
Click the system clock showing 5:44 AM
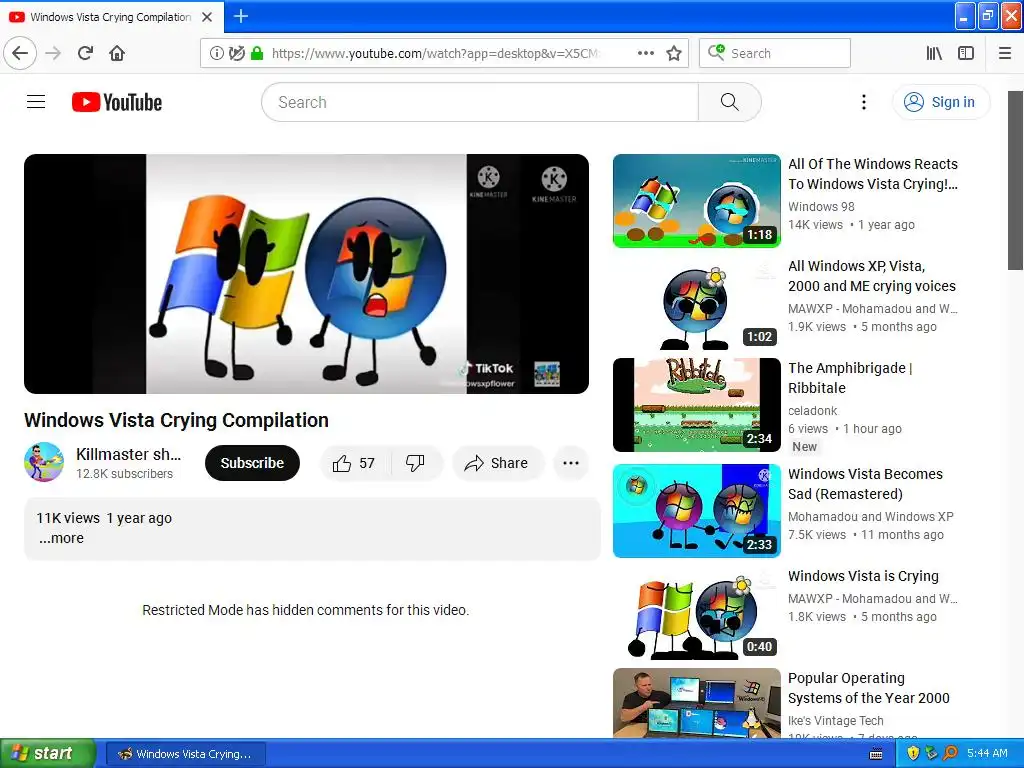[987, 753]
